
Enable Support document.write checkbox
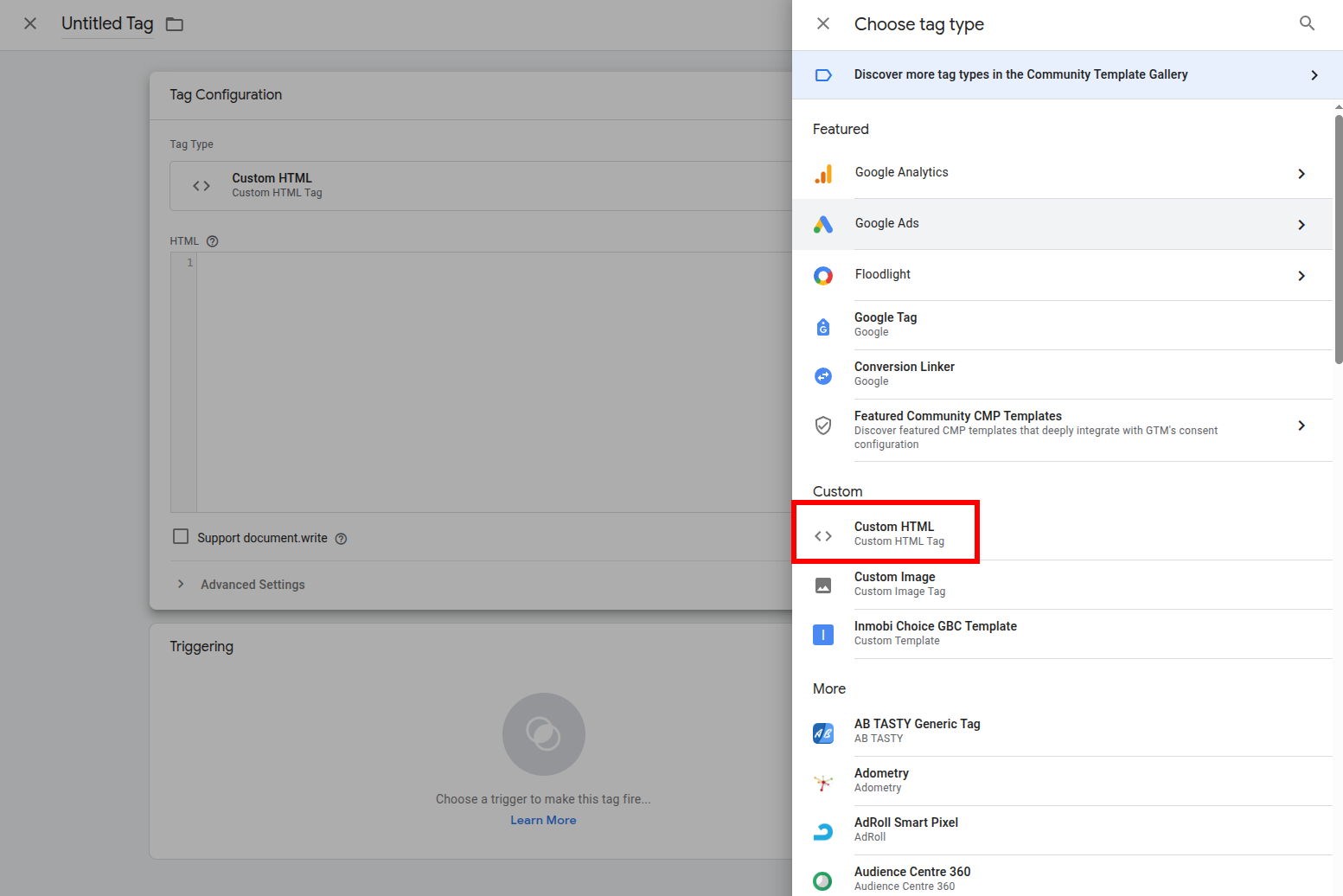pos(181,537)
